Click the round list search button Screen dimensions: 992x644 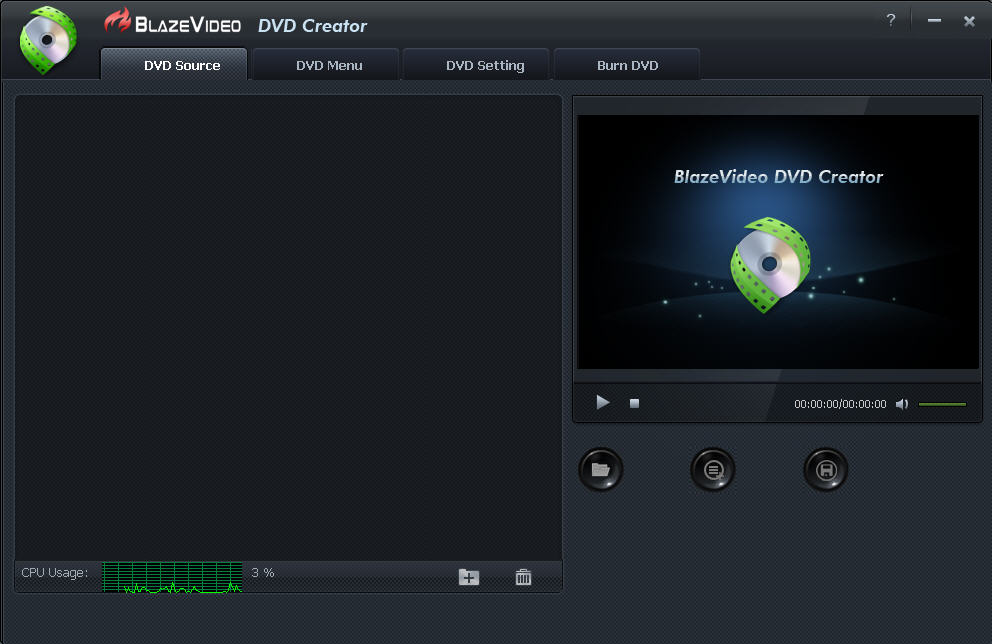713,469
